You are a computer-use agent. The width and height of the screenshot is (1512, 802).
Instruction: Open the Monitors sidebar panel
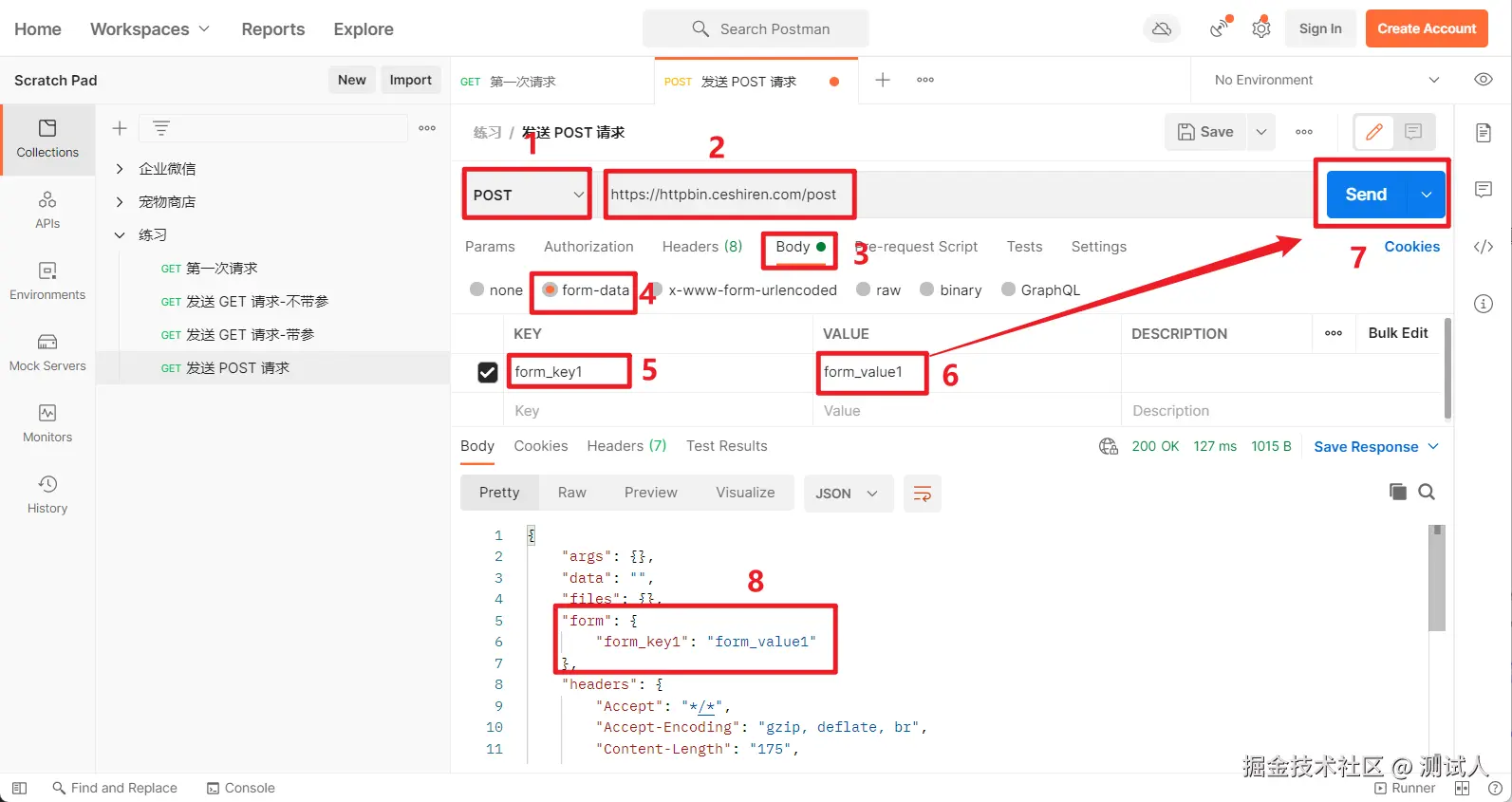coord(47,423)
